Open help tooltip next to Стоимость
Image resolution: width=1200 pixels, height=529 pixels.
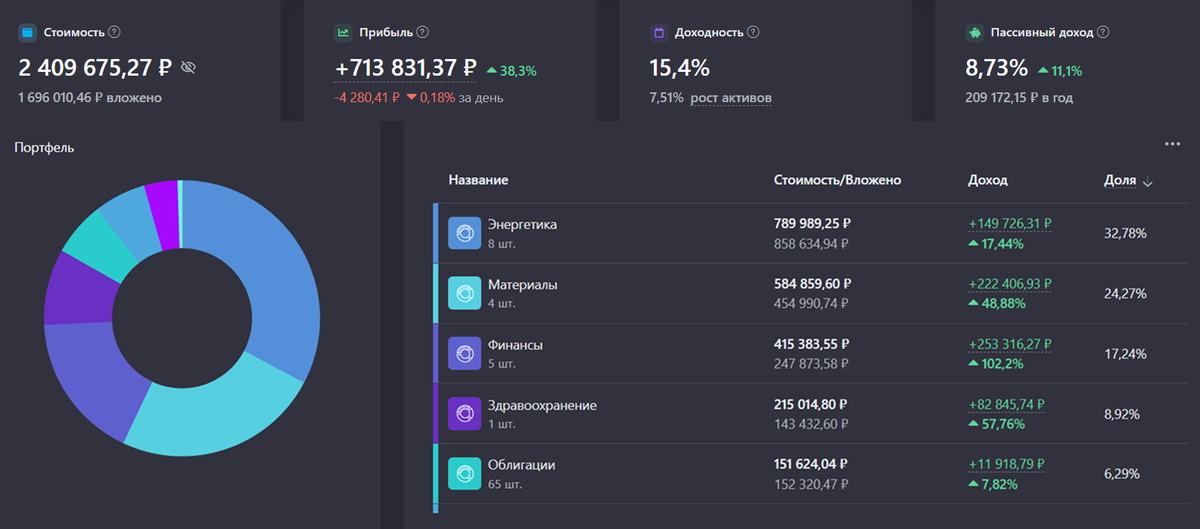(x=114, y=32)
